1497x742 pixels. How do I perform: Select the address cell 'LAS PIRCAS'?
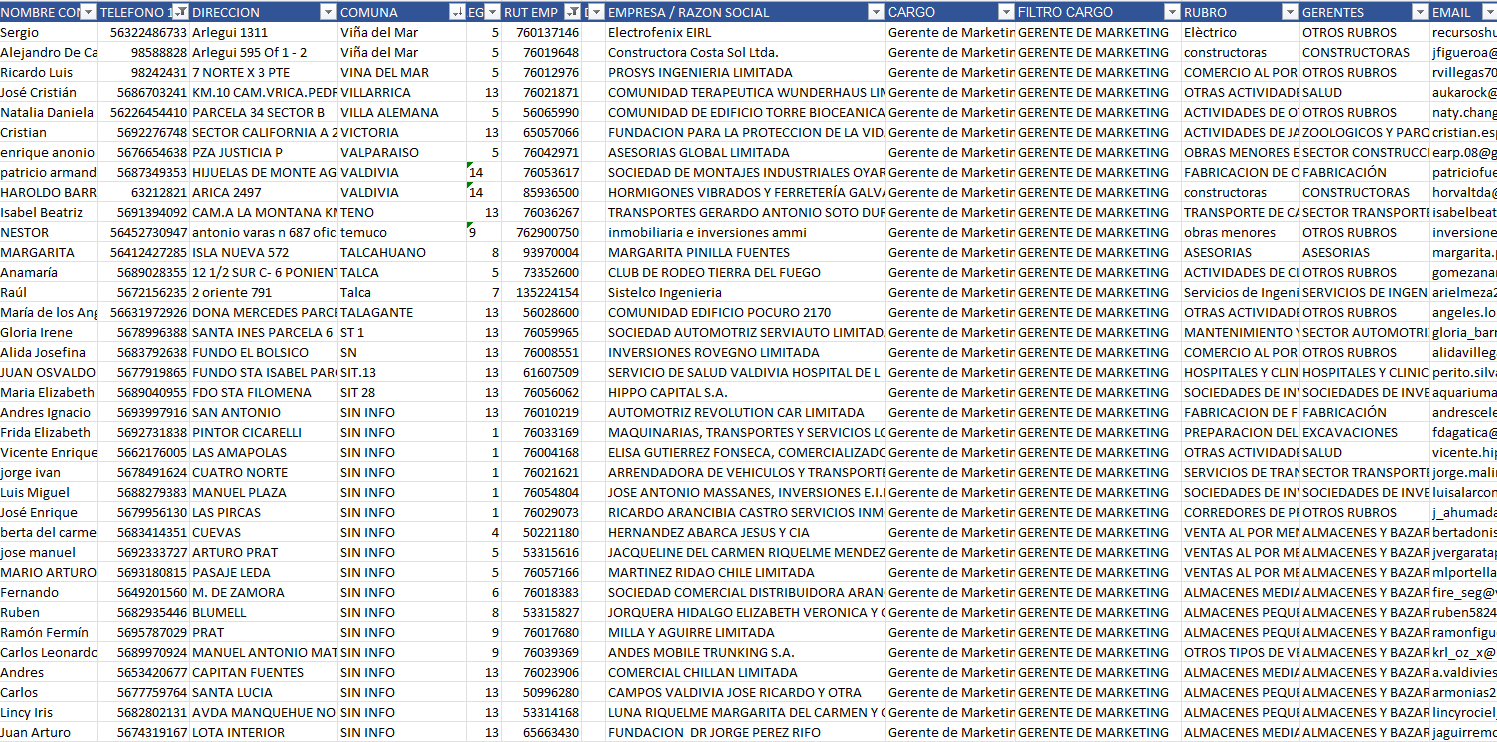[264, 512]
